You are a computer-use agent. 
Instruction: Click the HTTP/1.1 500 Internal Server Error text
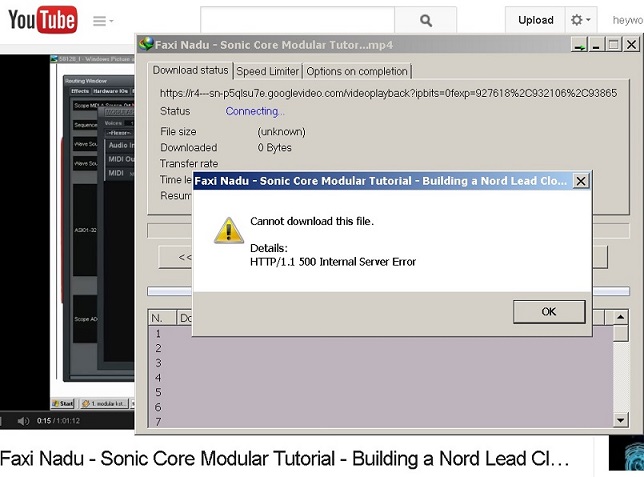333,262
